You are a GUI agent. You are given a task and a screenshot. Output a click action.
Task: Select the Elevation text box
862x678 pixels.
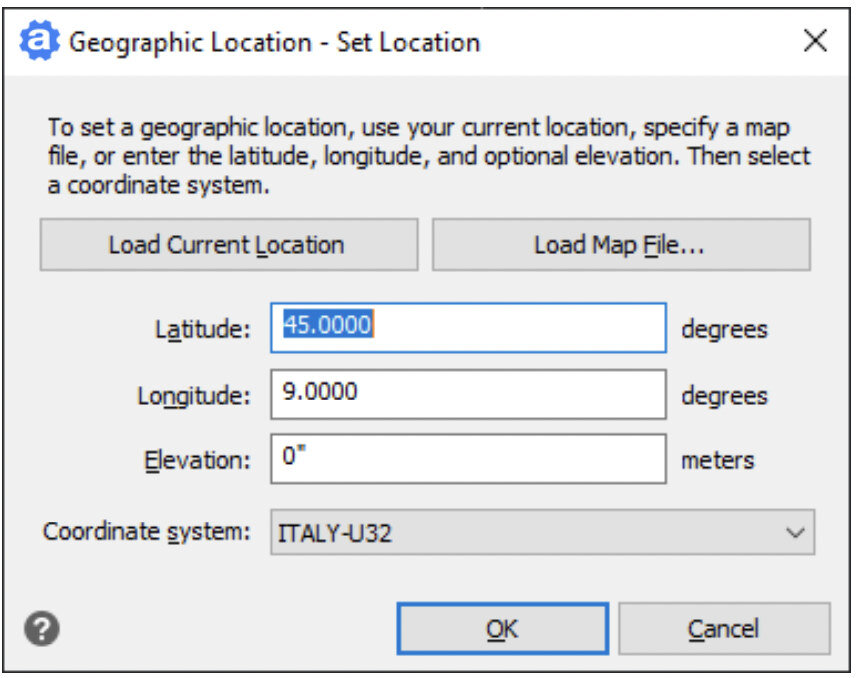467,459
